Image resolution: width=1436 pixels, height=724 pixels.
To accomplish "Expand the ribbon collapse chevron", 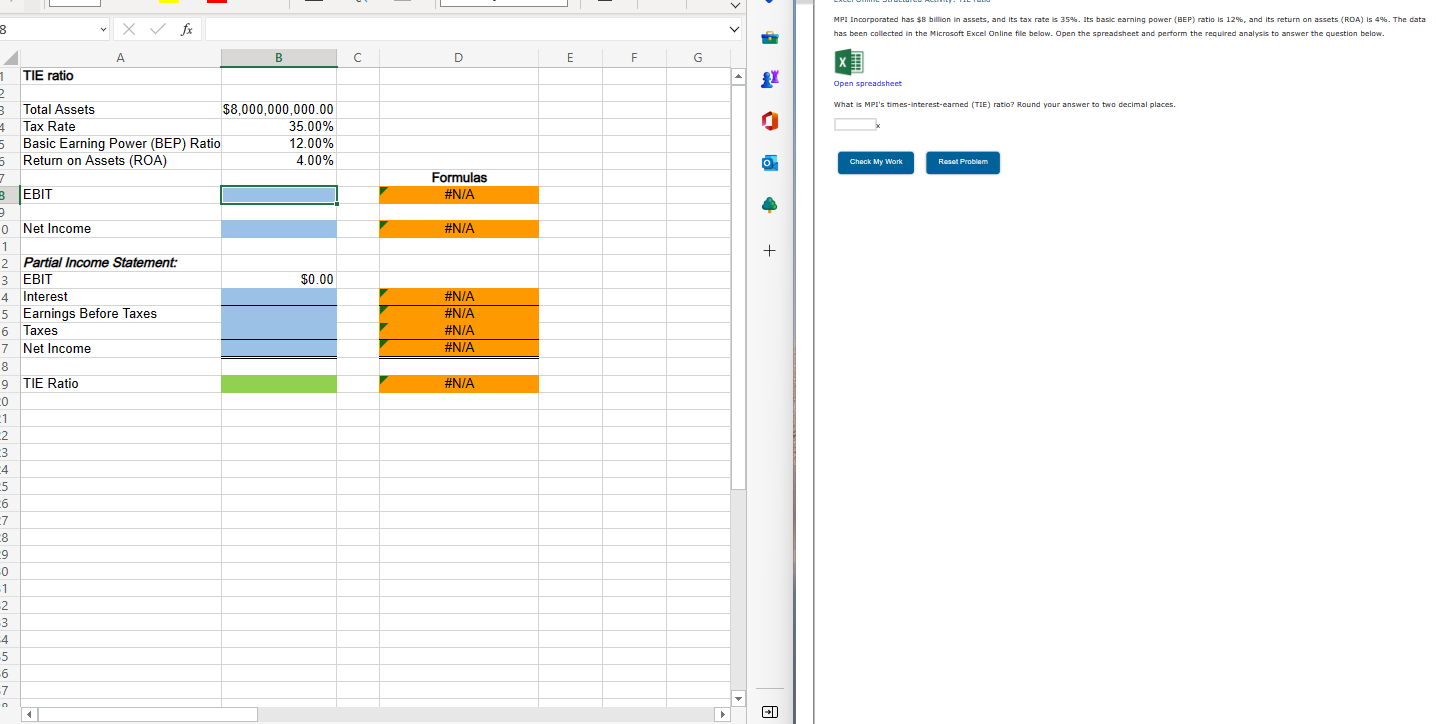I will [x=737, y=6].
